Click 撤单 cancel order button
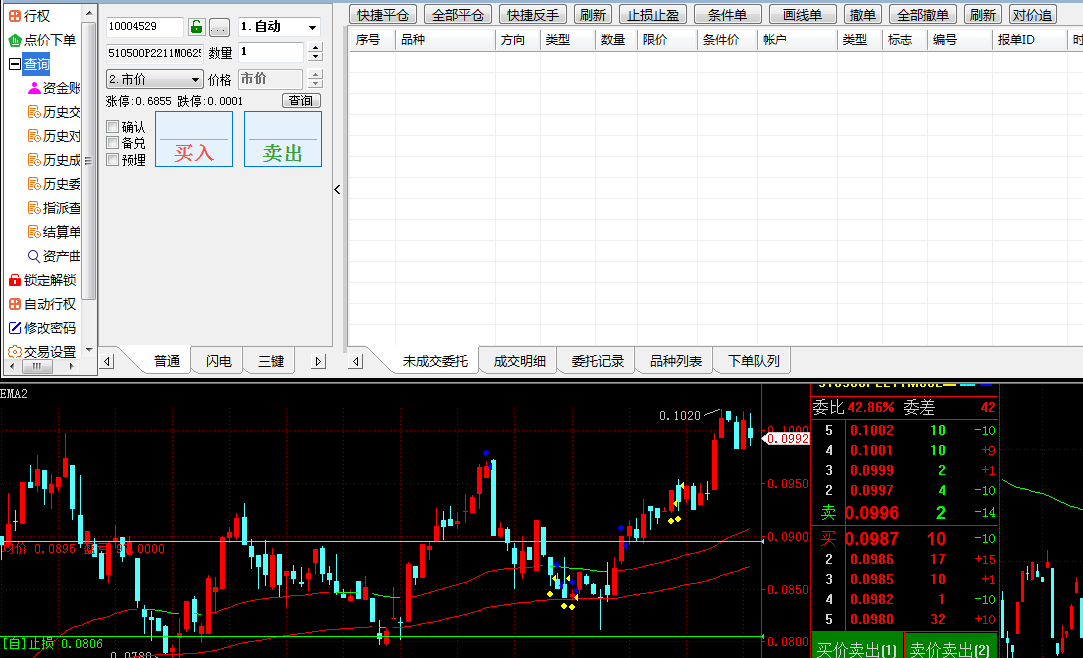Viewport: 1083px width, 658px height. tap(863, 14)
